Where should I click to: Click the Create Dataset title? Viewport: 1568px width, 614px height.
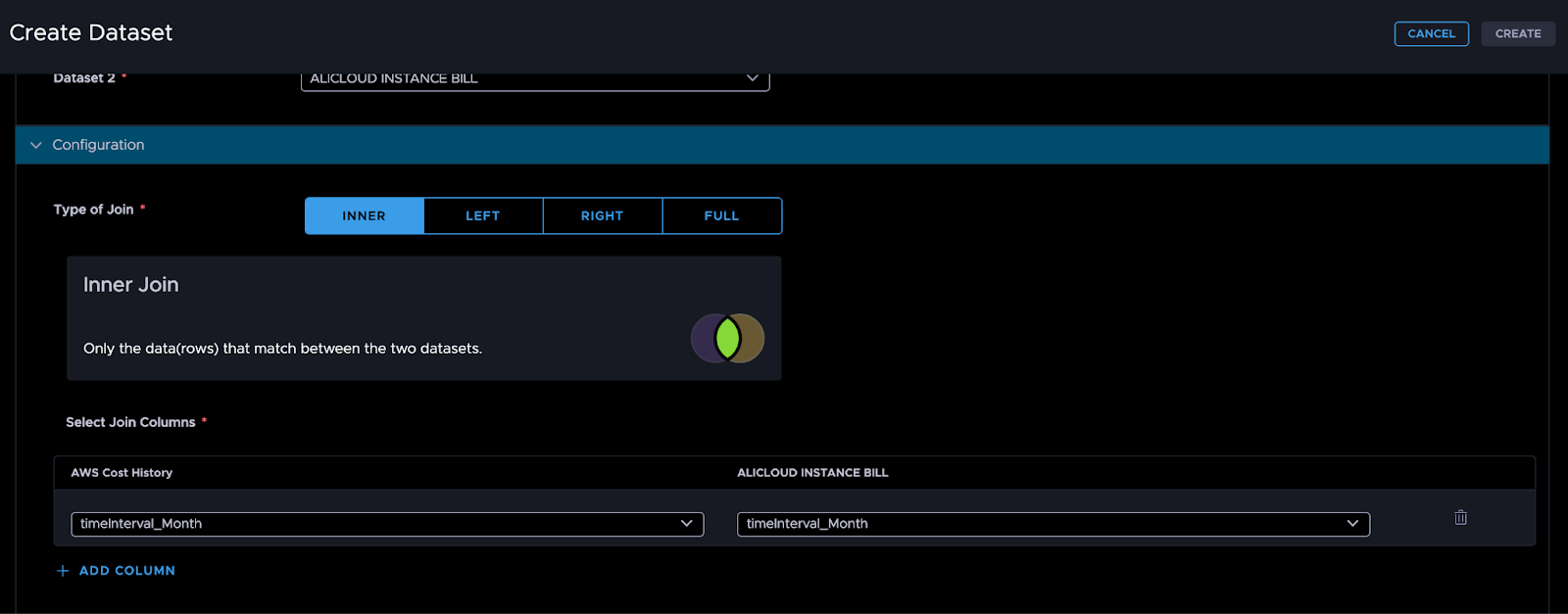click(91, 33)
